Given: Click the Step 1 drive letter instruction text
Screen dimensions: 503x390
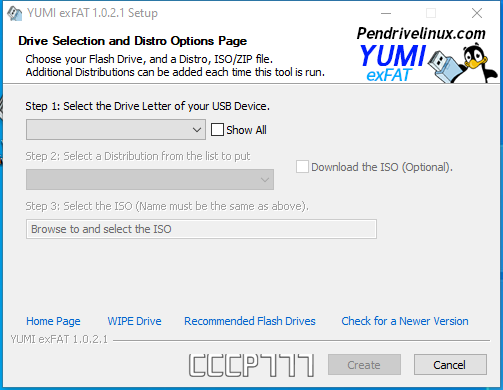Looking at the screenshot, I should click(147, 106).
